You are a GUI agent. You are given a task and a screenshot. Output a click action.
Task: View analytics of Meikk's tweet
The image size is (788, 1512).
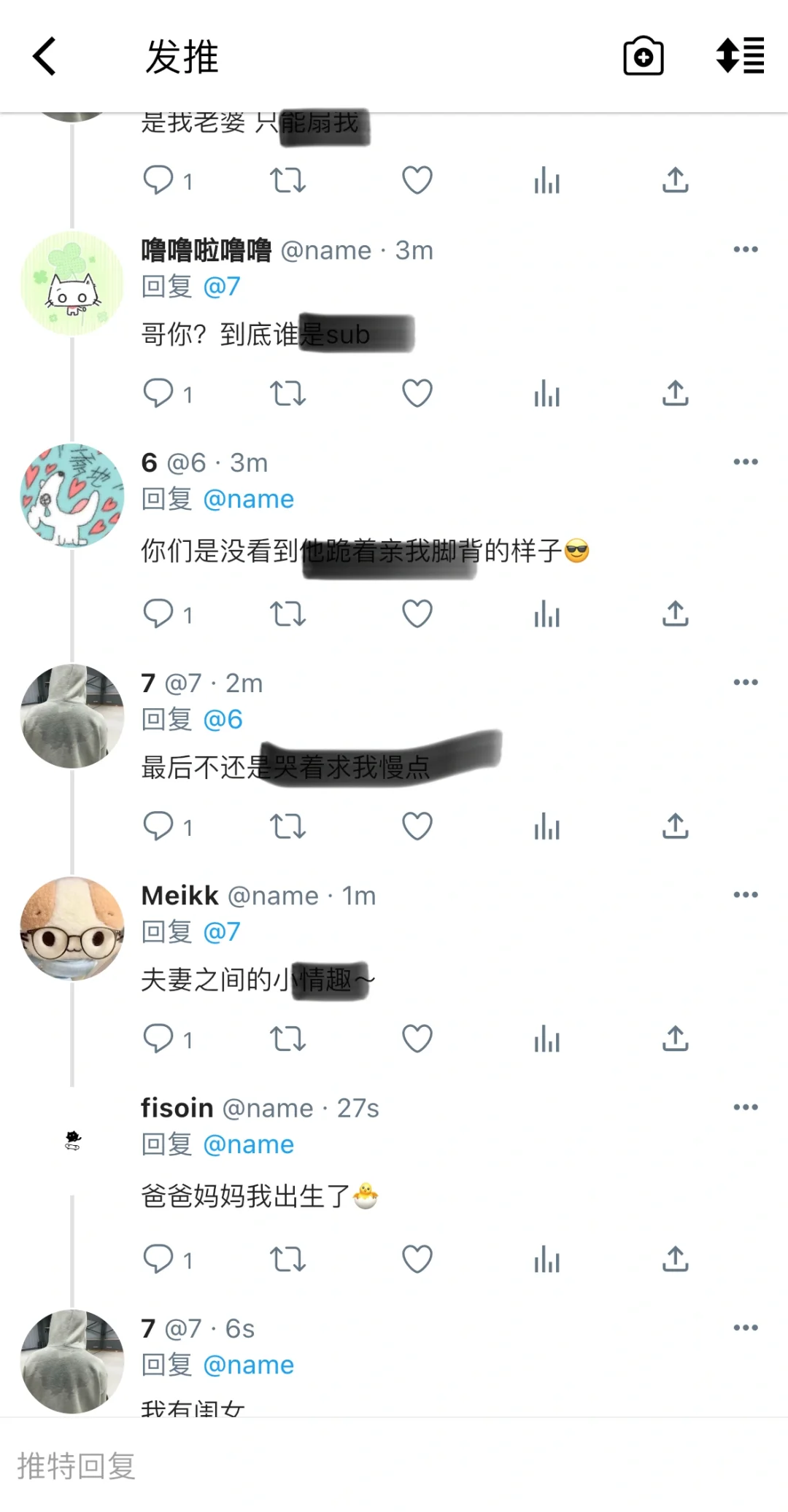click(546, 1039)
